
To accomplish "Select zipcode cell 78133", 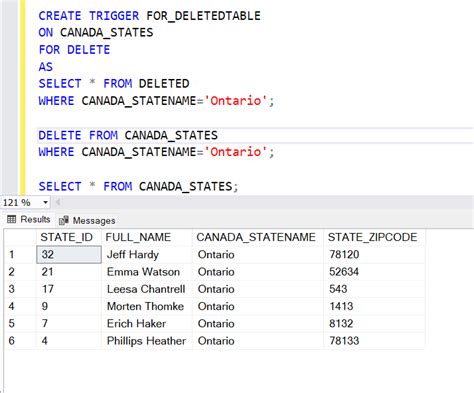I will point(374,341).
